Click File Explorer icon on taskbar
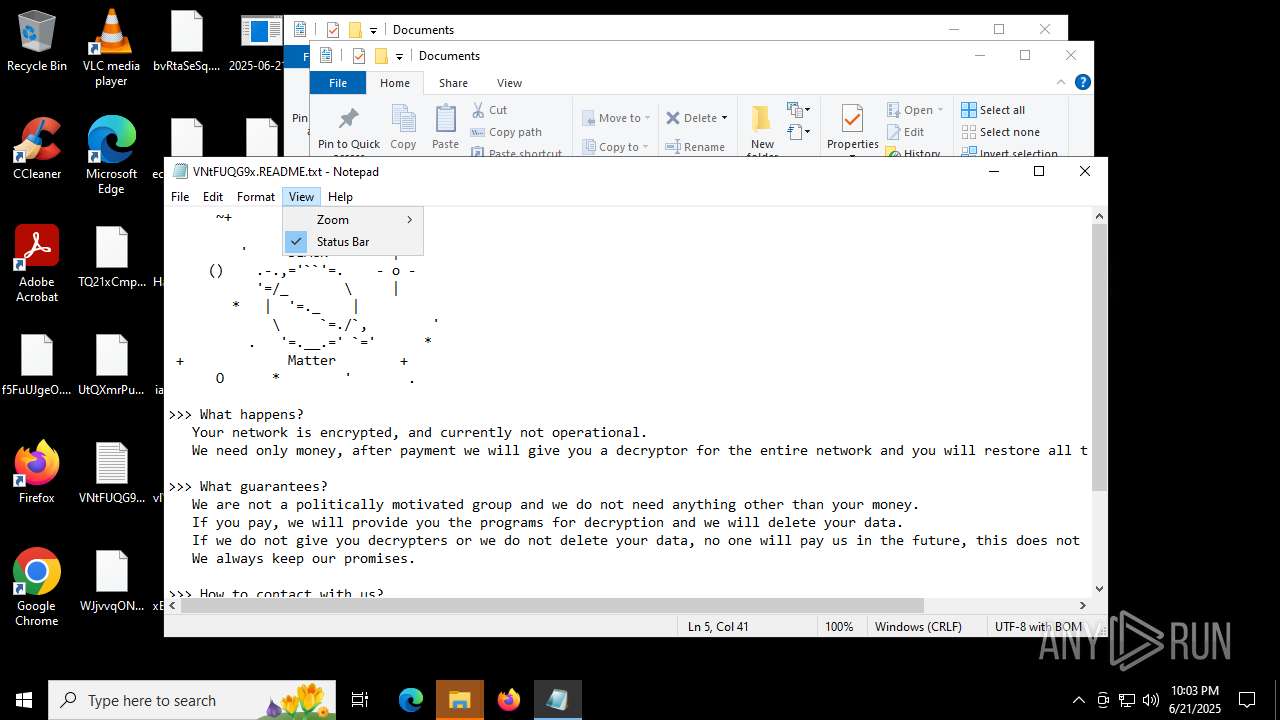Image resolution: width=1280 pixels, height=720 pixels. click(x=459, y=700)
